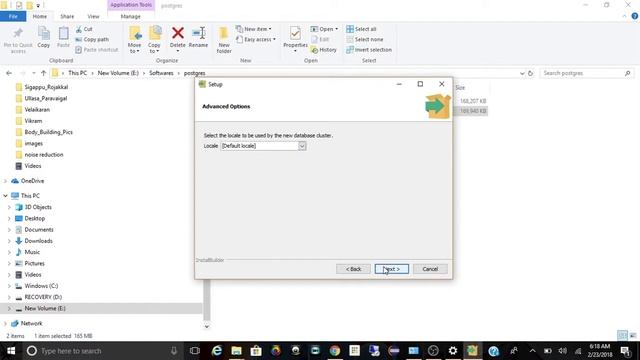Click the Edit ribbon command
Image resolution: width=640 pixels, height=360 pixels.
(x=320, y=39)
